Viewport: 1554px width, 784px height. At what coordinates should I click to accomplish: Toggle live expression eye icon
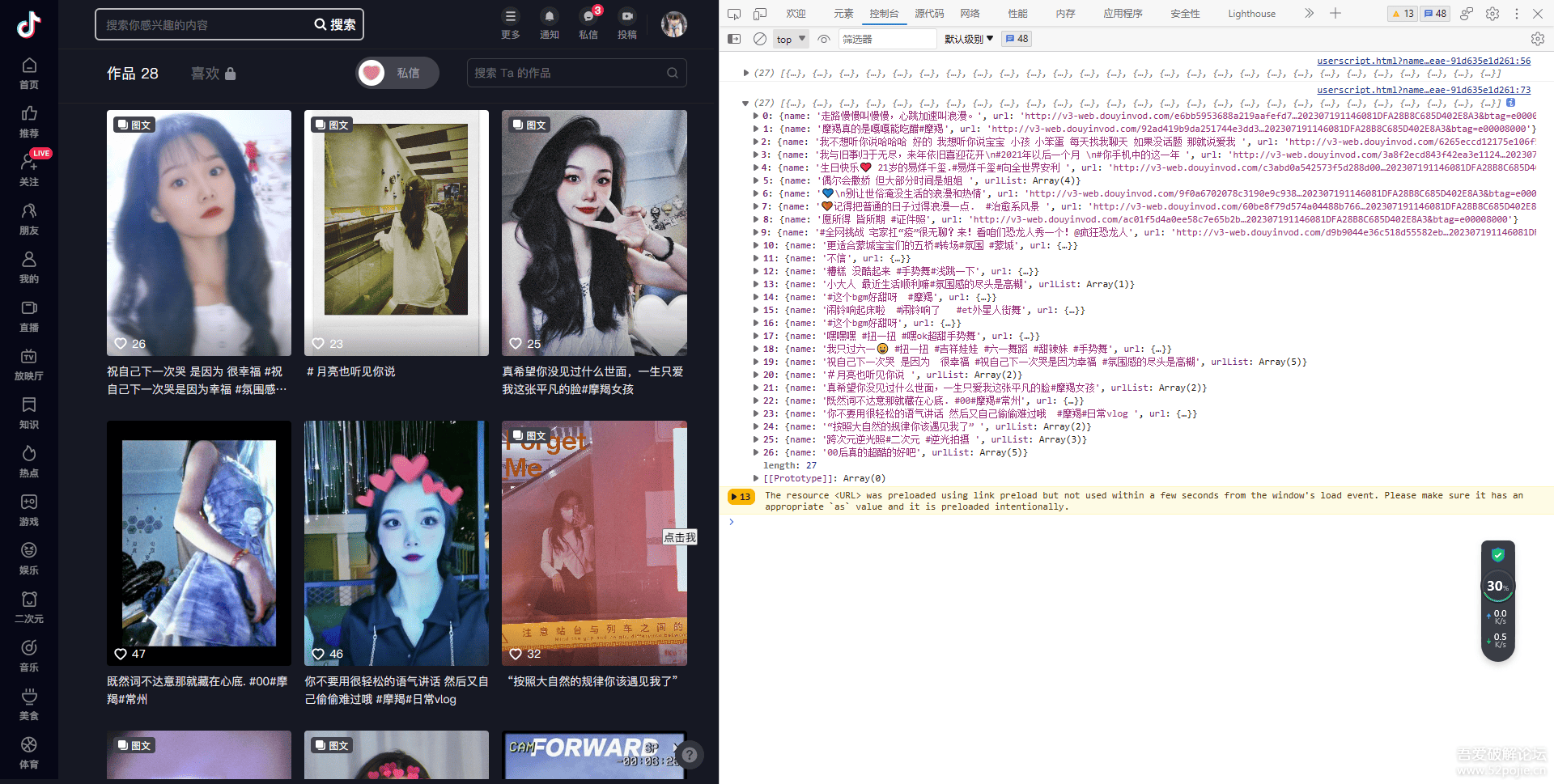[824, 39]
